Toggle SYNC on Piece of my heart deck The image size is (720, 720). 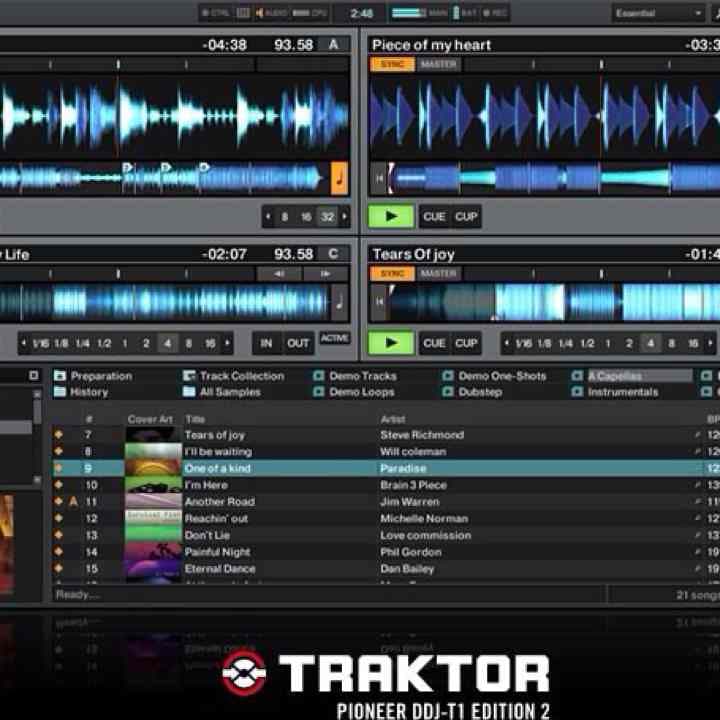coord(392,64)
